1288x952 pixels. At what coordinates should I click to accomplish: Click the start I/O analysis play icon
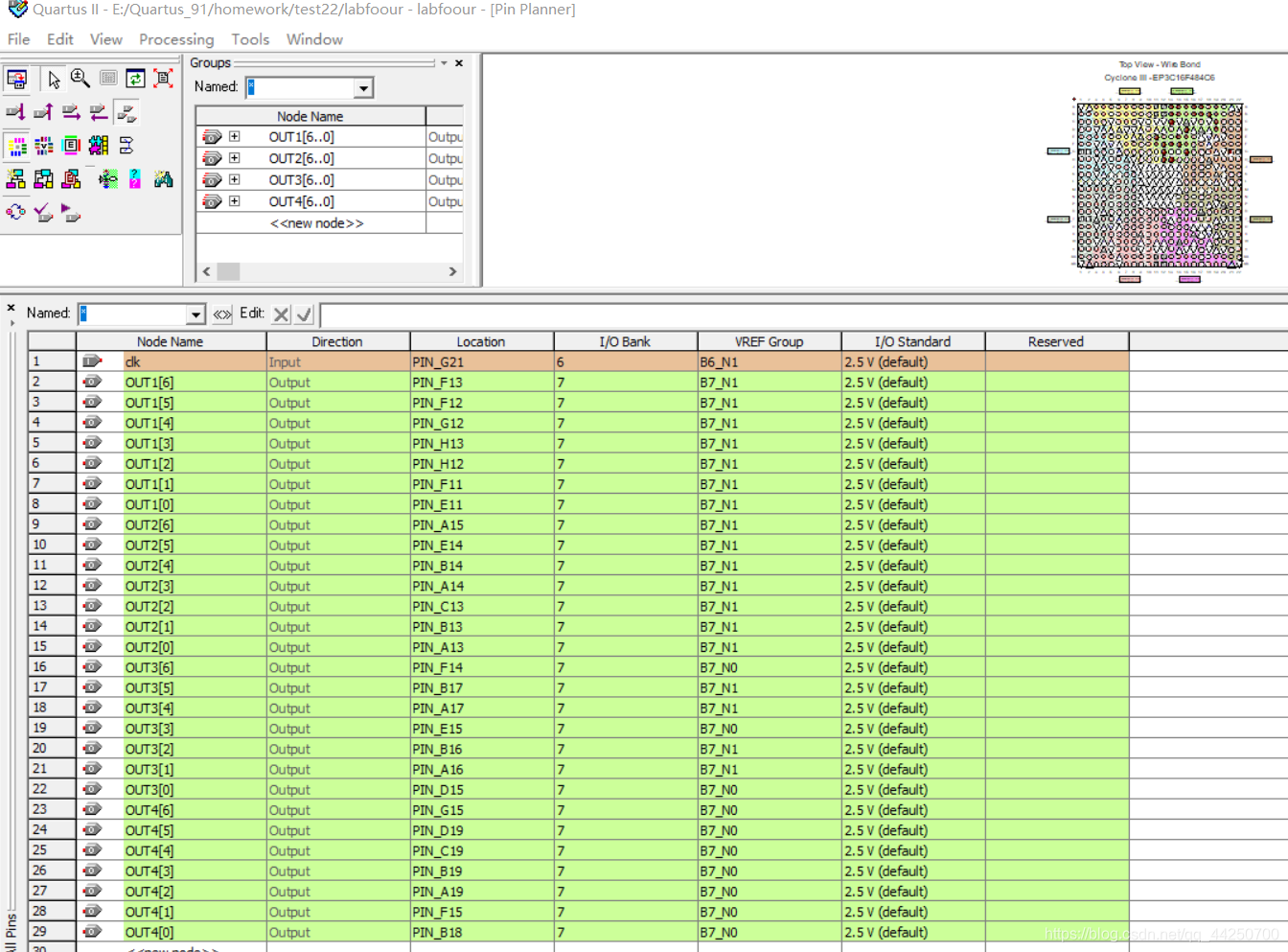[71, 212]
